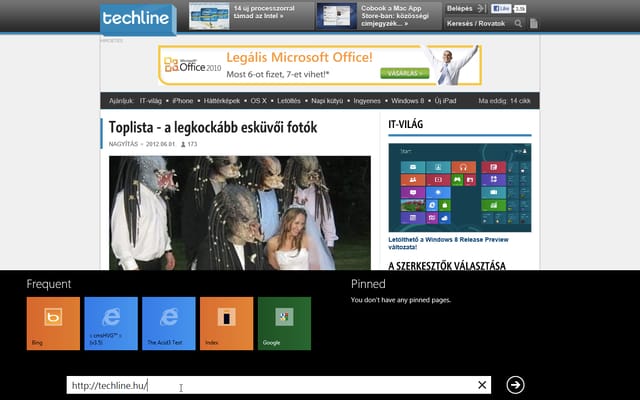Click 'Ma eddig: 14 cikk' text
The image size is (640, 400).
click(504, 101)
